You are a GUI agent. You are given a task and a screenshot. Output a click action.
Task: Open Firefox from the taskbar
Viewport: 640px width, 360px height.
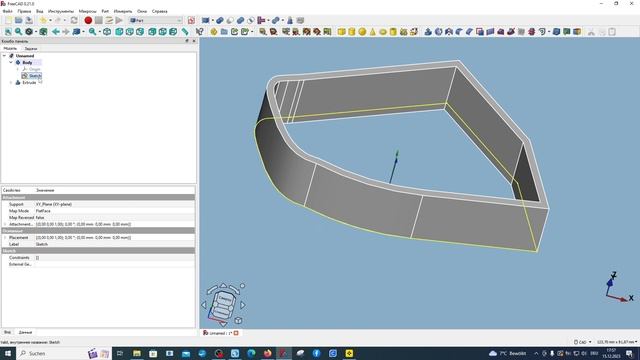267,353
